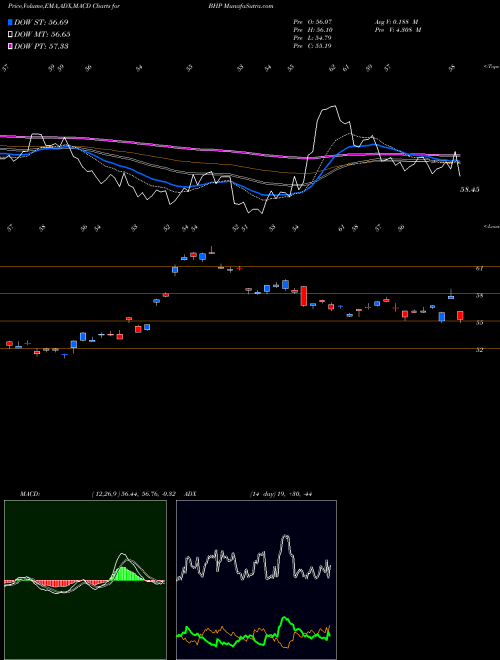The width and height of the screenshot is (500, 660).
Task: Click the 'Pre H: 56.10' value
Action: (x=313, y=30)
